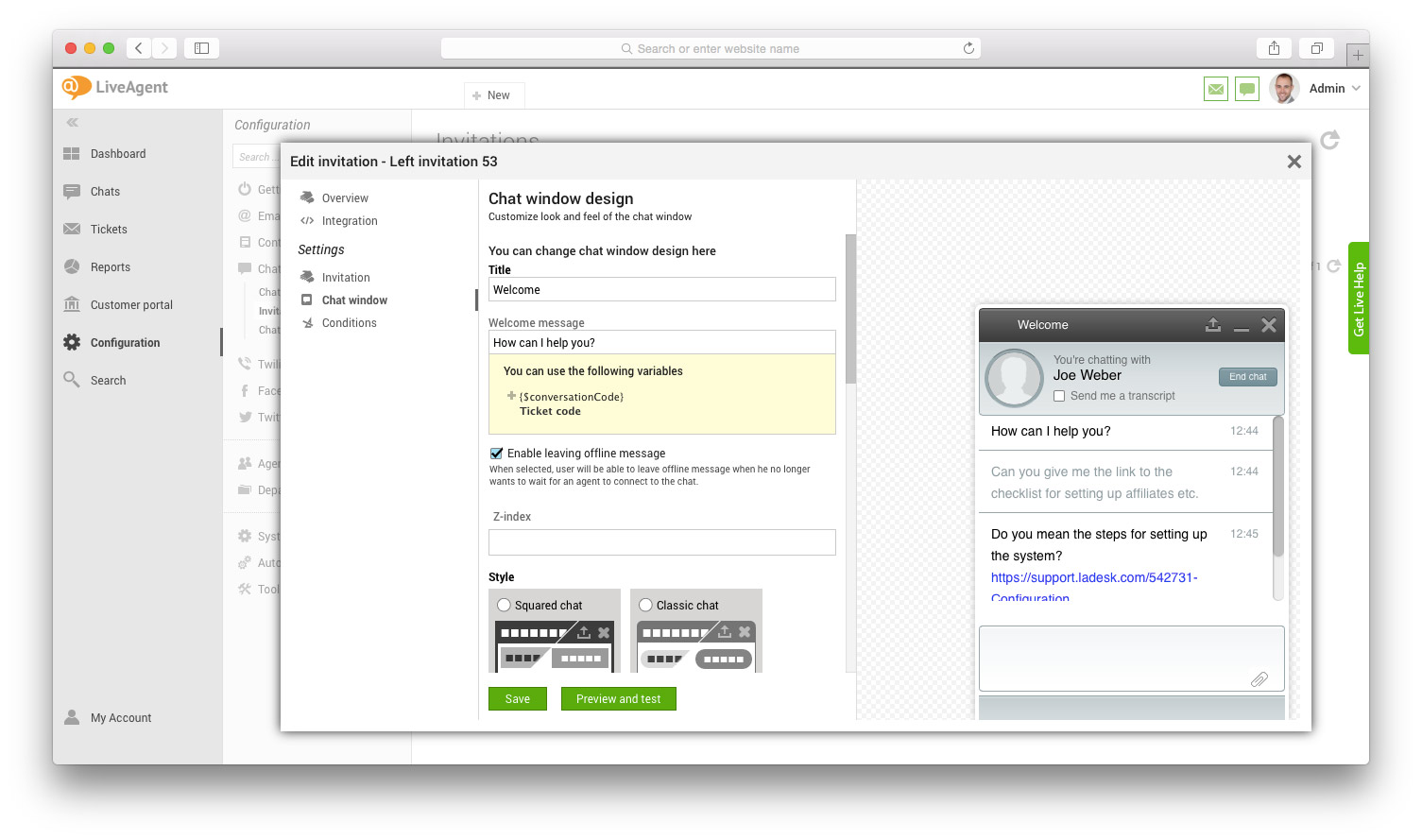This screenshot has width=1422, height=840.
Task: Click the Title input containing Welcome
Action: pyautogui.click(x=662, y=289)
